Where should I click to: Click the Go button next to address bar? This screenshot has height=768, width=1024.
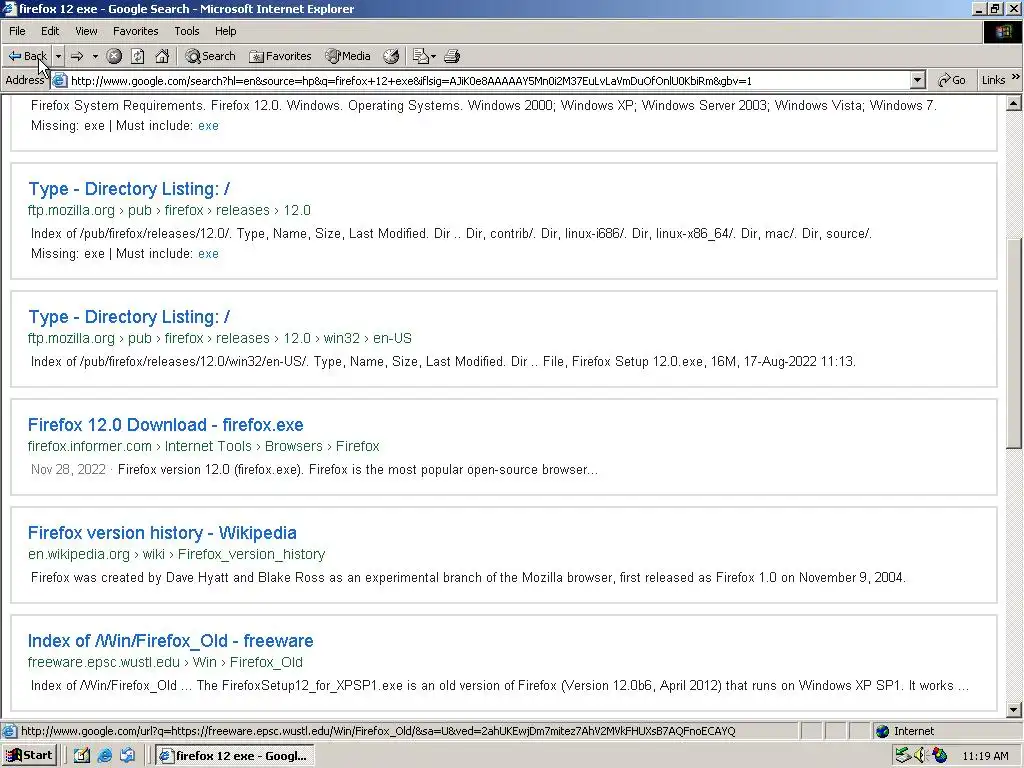[x=952, y=80]
